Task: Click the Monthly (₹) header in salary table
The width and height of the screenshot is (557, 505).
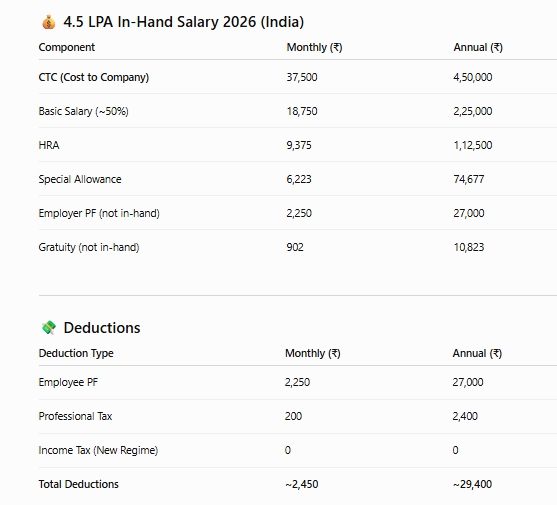Action: point(314,47)
